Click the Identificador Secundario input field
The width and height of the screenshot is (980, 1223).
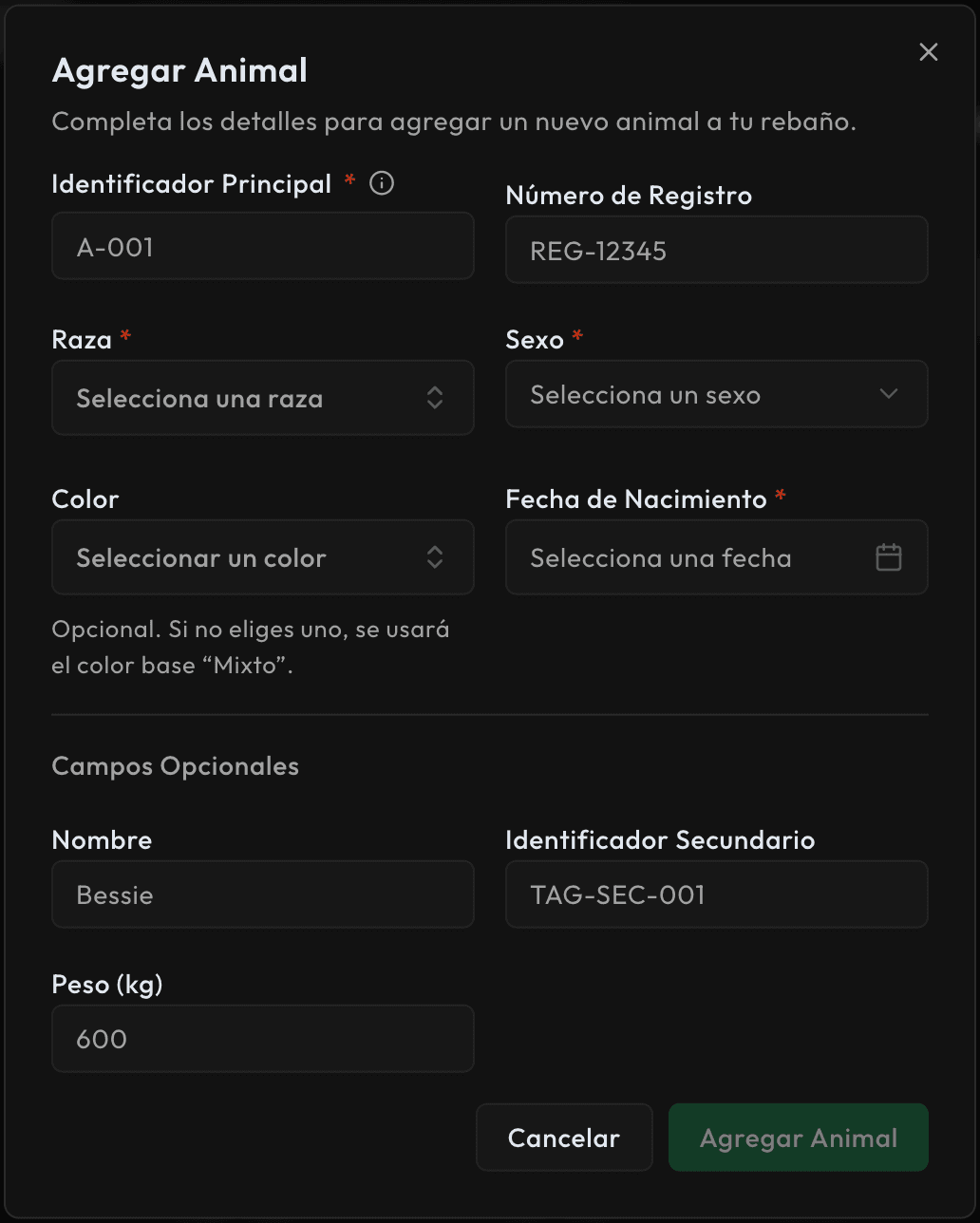[716, 894]
